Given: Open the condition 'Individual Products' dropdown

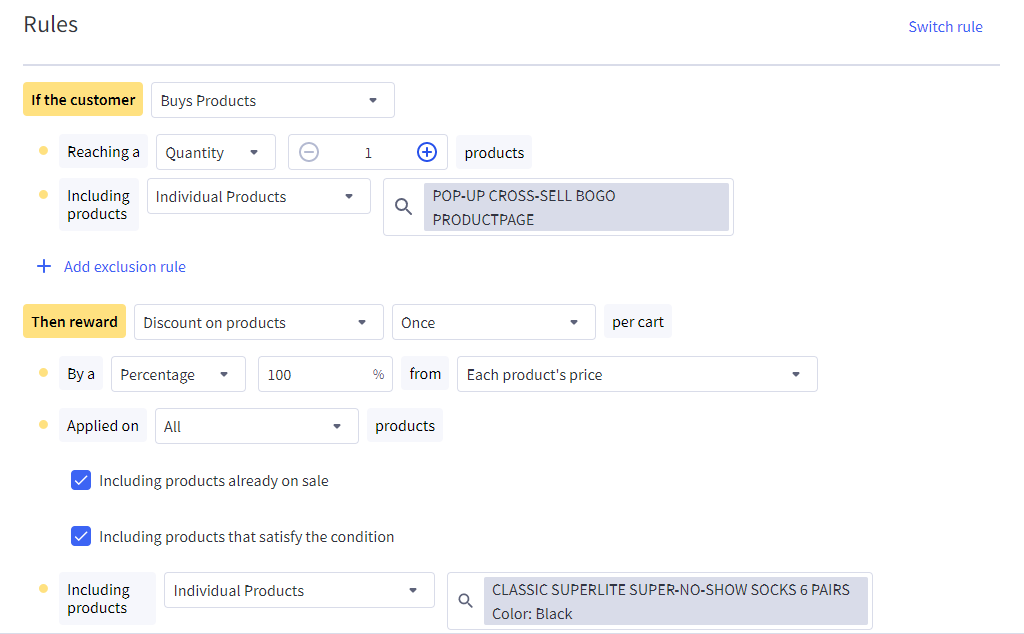Looking at the screenshot, I should 258,197.
